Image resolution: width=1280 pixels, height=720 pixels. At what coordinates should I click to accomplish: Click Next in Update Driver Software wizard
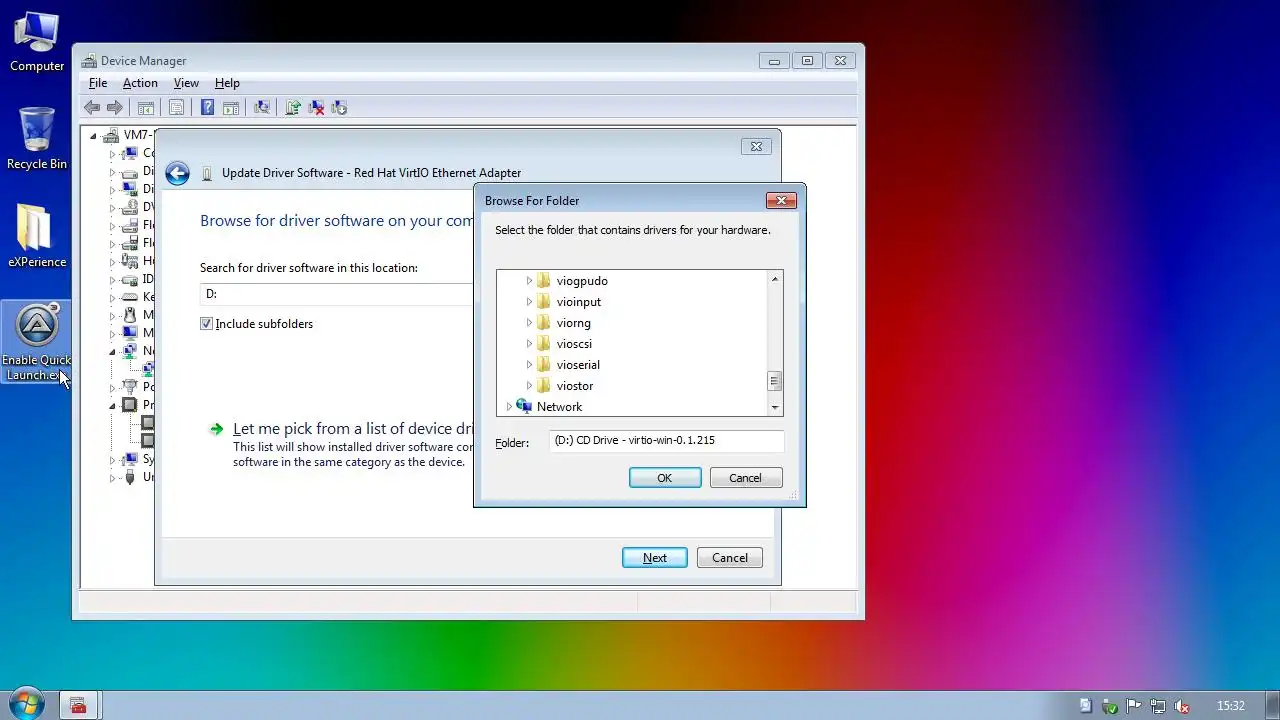[x=655, y=558]
